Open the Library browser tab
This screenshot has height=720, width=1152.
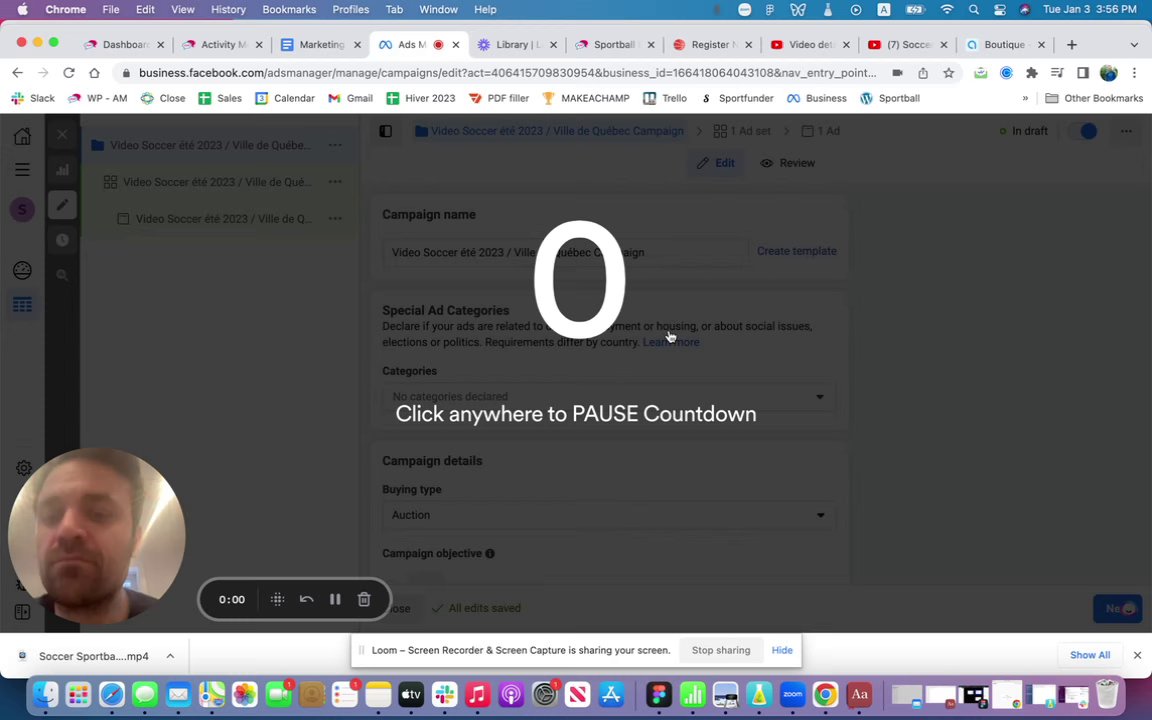point(518,45)
